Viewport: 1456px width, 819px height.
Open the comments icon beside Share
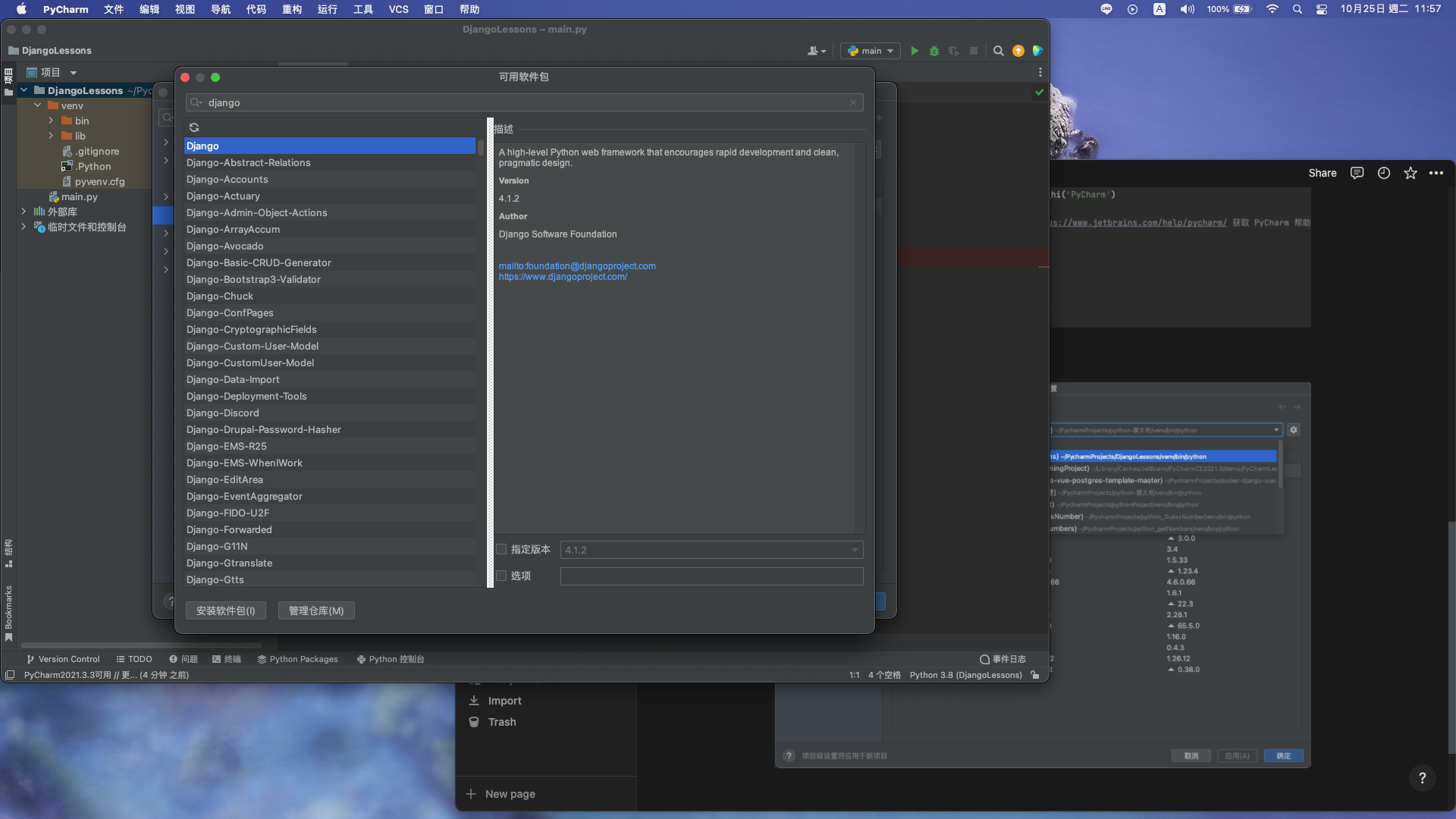1357,173
